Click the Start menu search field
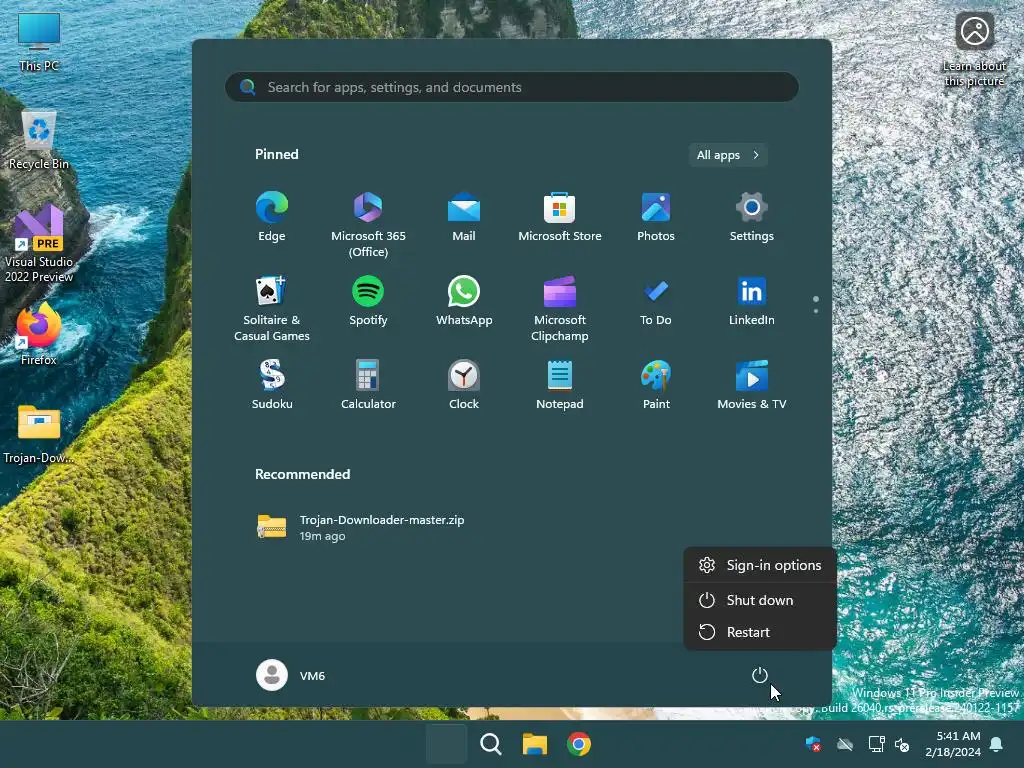Viewport: 1024px width, 768px height. 512,87
